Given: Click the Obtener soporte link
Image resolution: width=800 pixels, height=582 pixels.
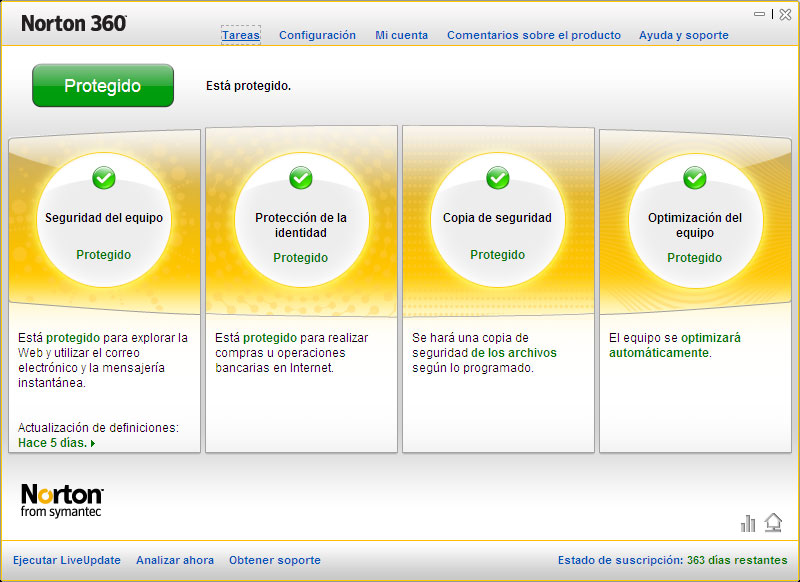Looking at the screenshot, I should pyautogui.click(x=275, y=560).
